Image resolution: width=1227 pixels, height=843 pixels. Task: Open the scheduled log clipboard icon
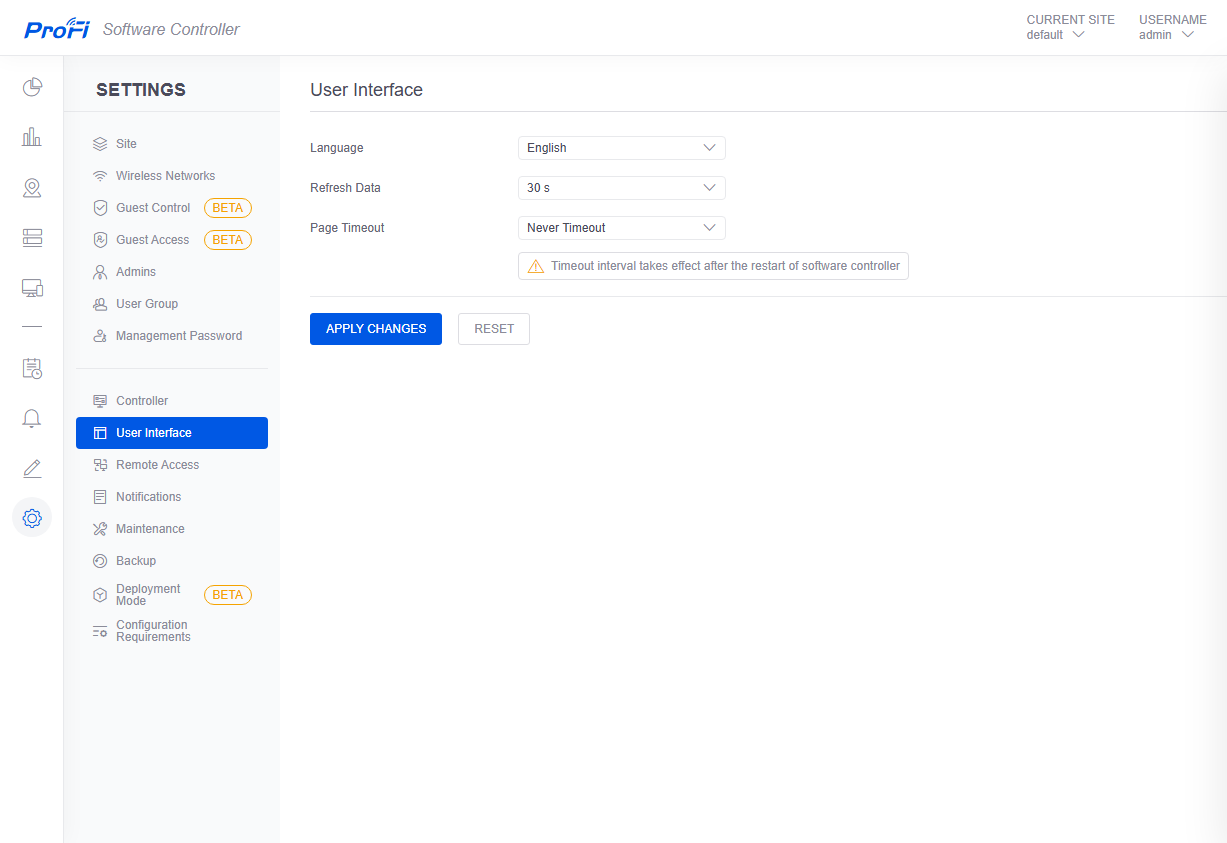point(32,368)
